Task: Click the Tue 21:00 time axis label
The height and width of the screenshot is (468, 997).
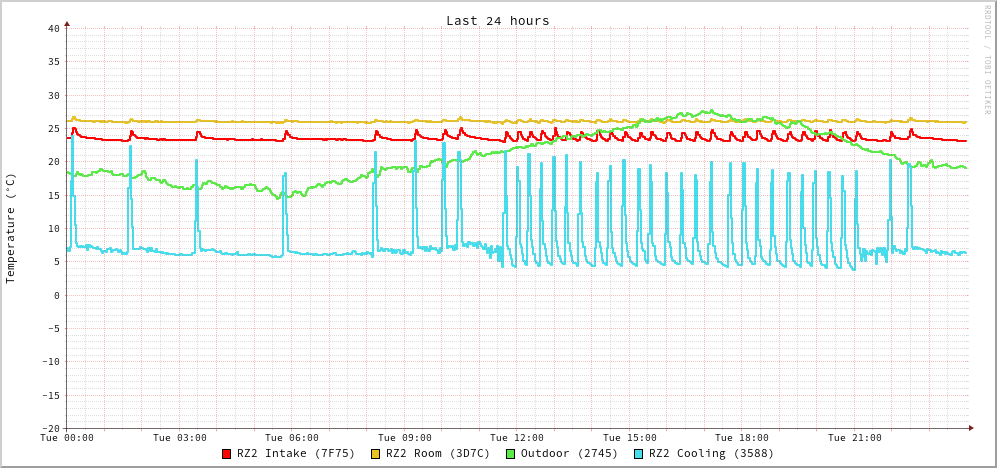Action: (x=855, y=438)
